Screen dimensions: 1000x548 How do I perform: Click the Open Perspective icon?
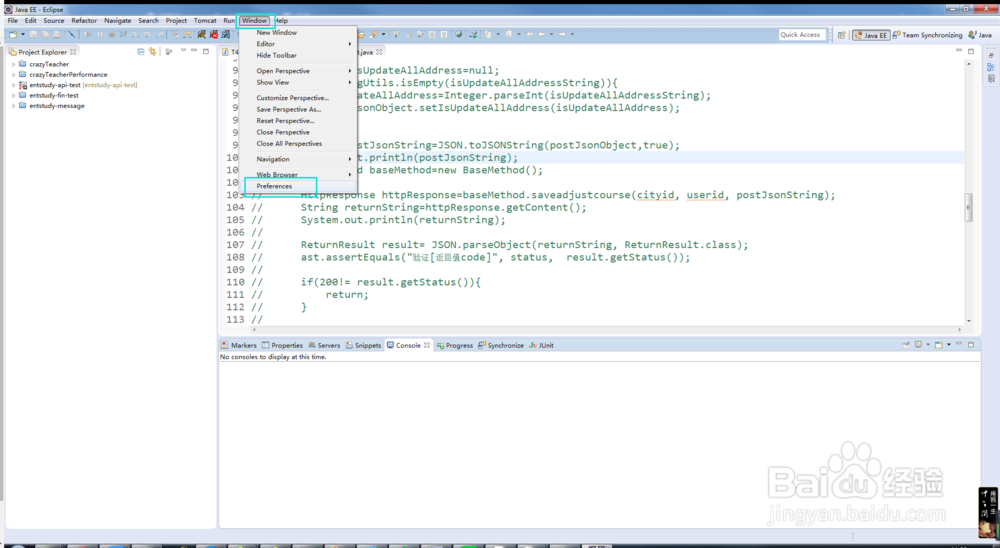pos(842,35)
